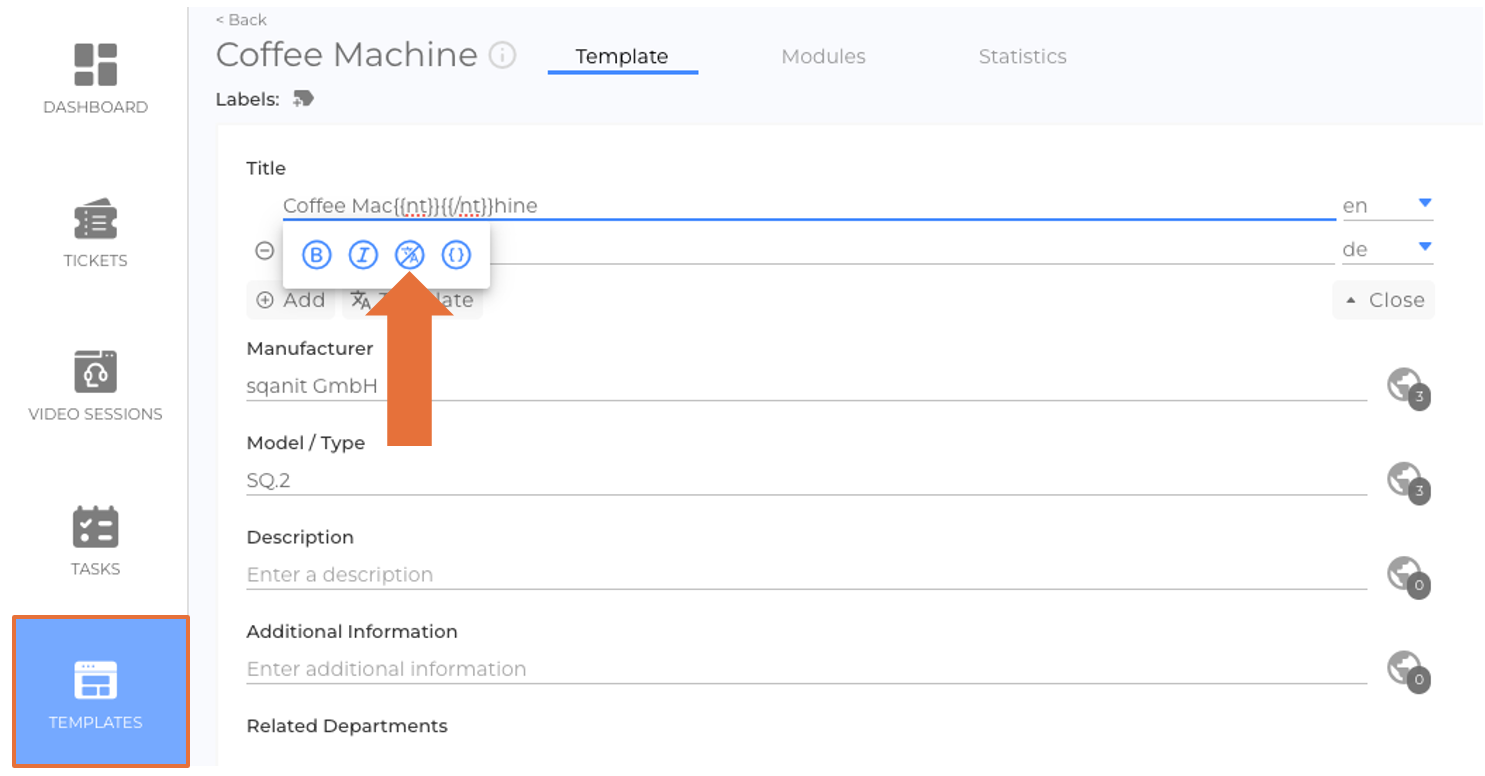Image resolution: width=1485 pixels, height=776 pixels.
Task: Open translations globe for Manufacturer field
Action: coord(1406,386)
